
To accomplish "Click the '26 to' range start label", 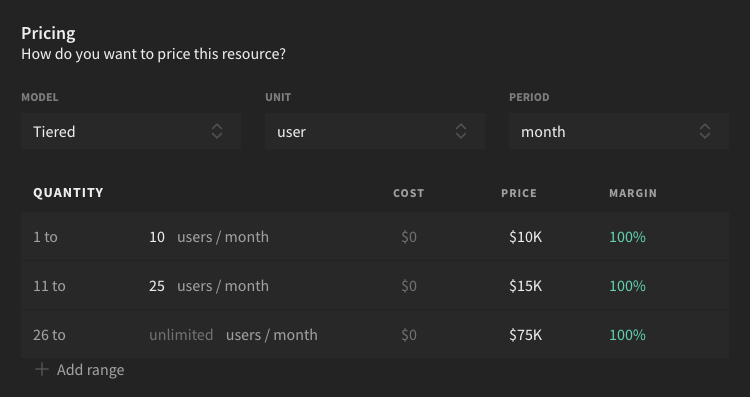I will [49, 334].
